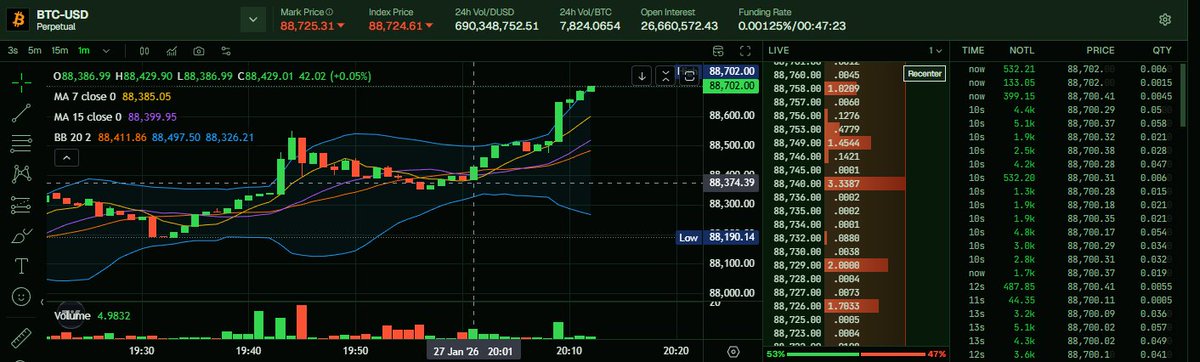The image size is (1200, 362).
Task: Select the pattern drawing tool
Action: (x=20, y=175)
